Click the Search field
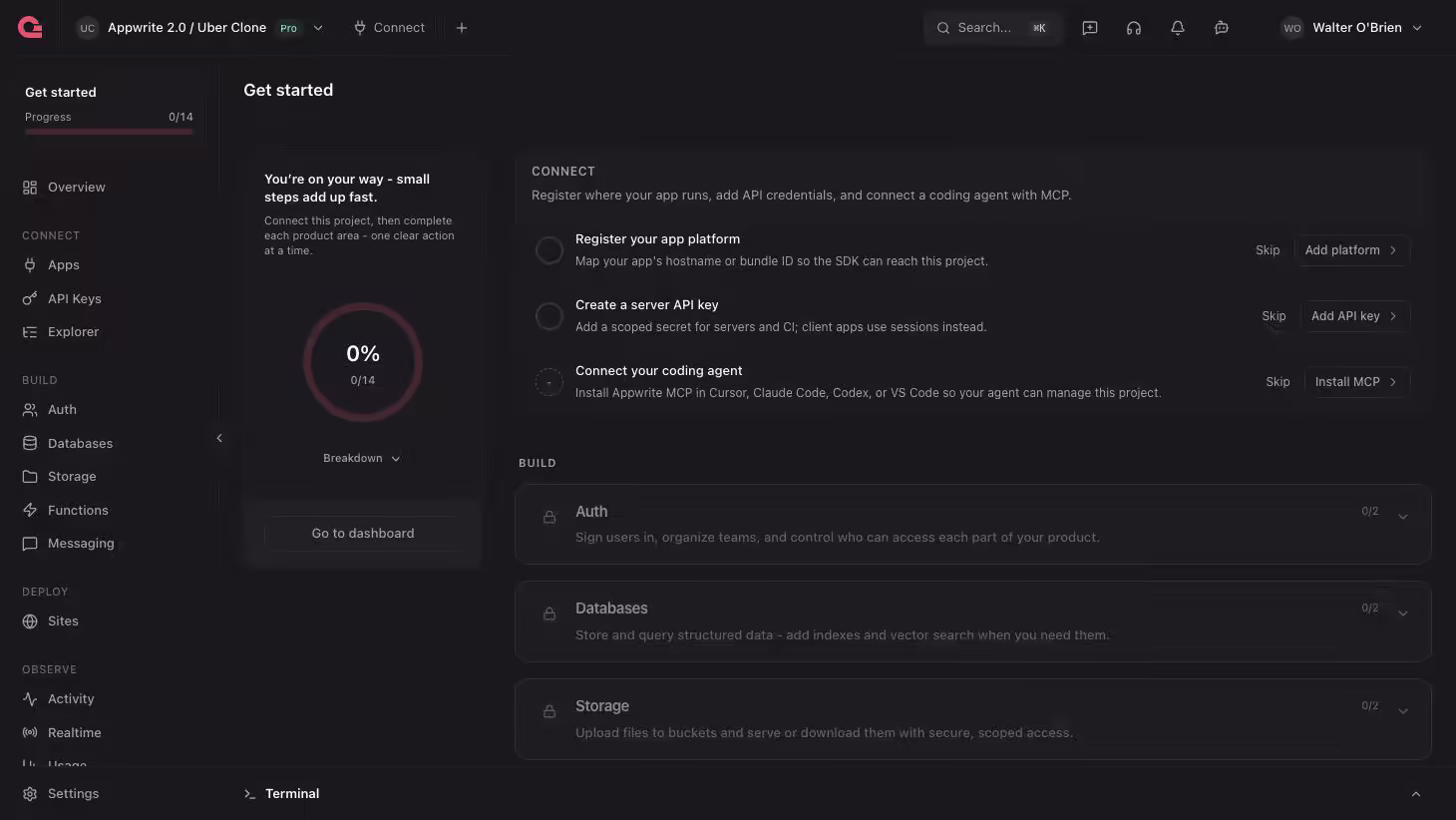The width and height of the screenshot is (1456, 820). 992,28
